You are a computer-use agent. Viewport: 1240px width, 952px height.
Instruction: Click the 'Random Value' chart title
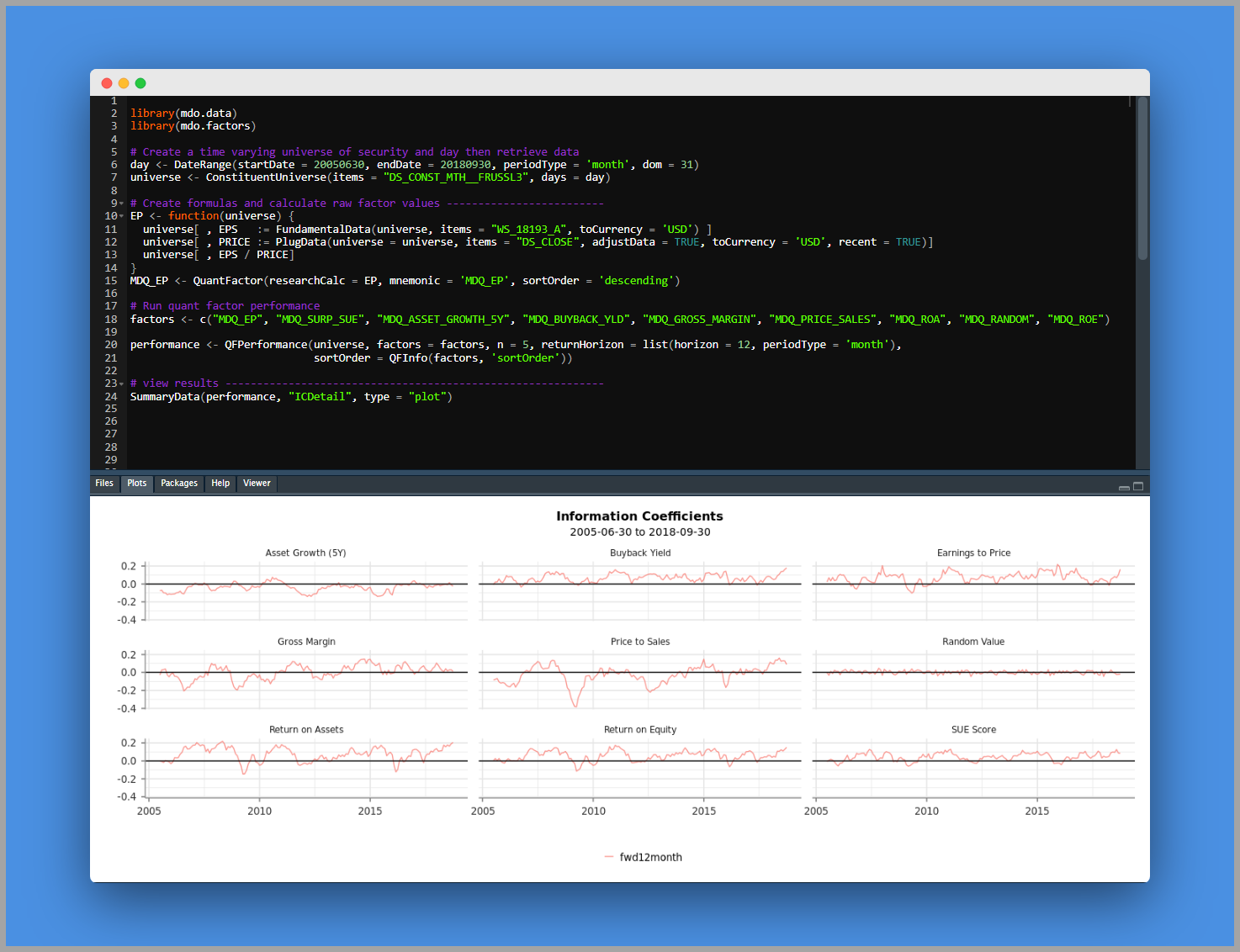coord(973,642)
